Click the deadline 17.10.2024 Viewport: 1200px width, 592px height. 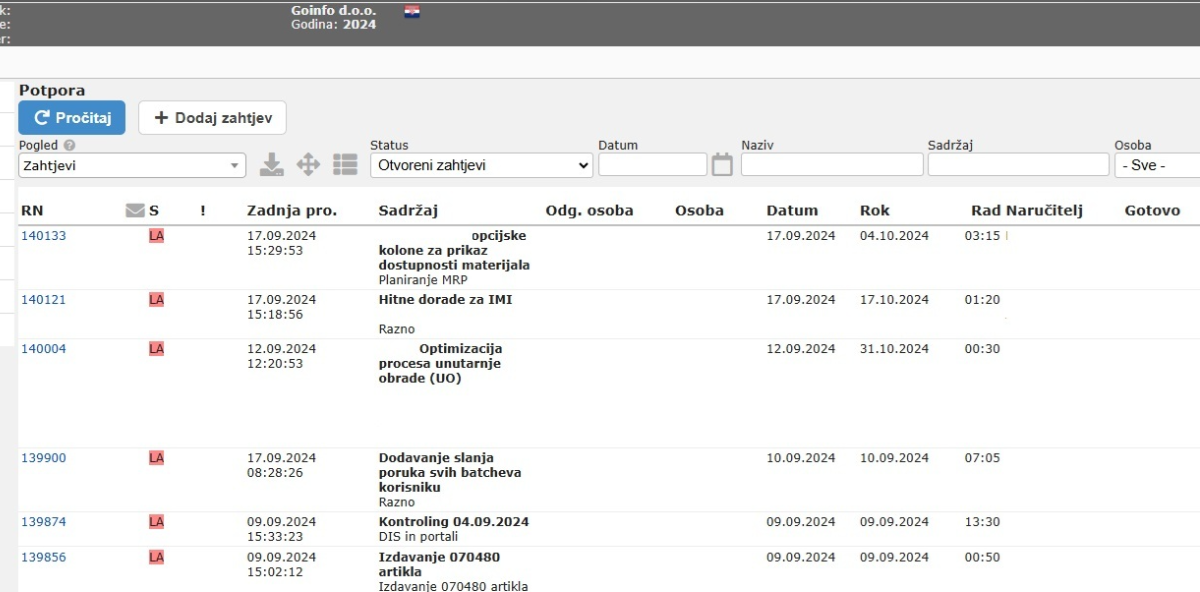tap(894, 300)
